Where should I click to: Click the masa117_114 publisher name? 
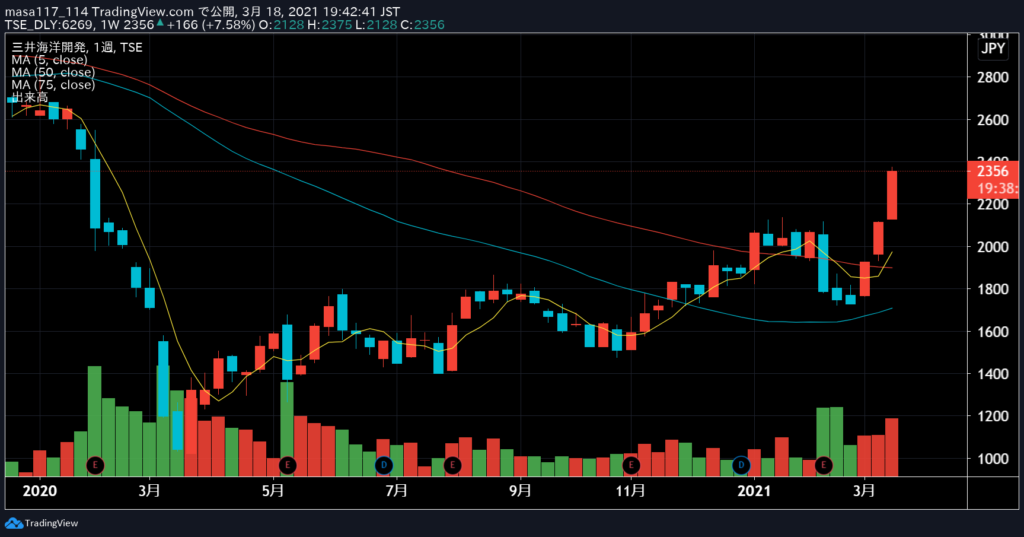(46, 12)
